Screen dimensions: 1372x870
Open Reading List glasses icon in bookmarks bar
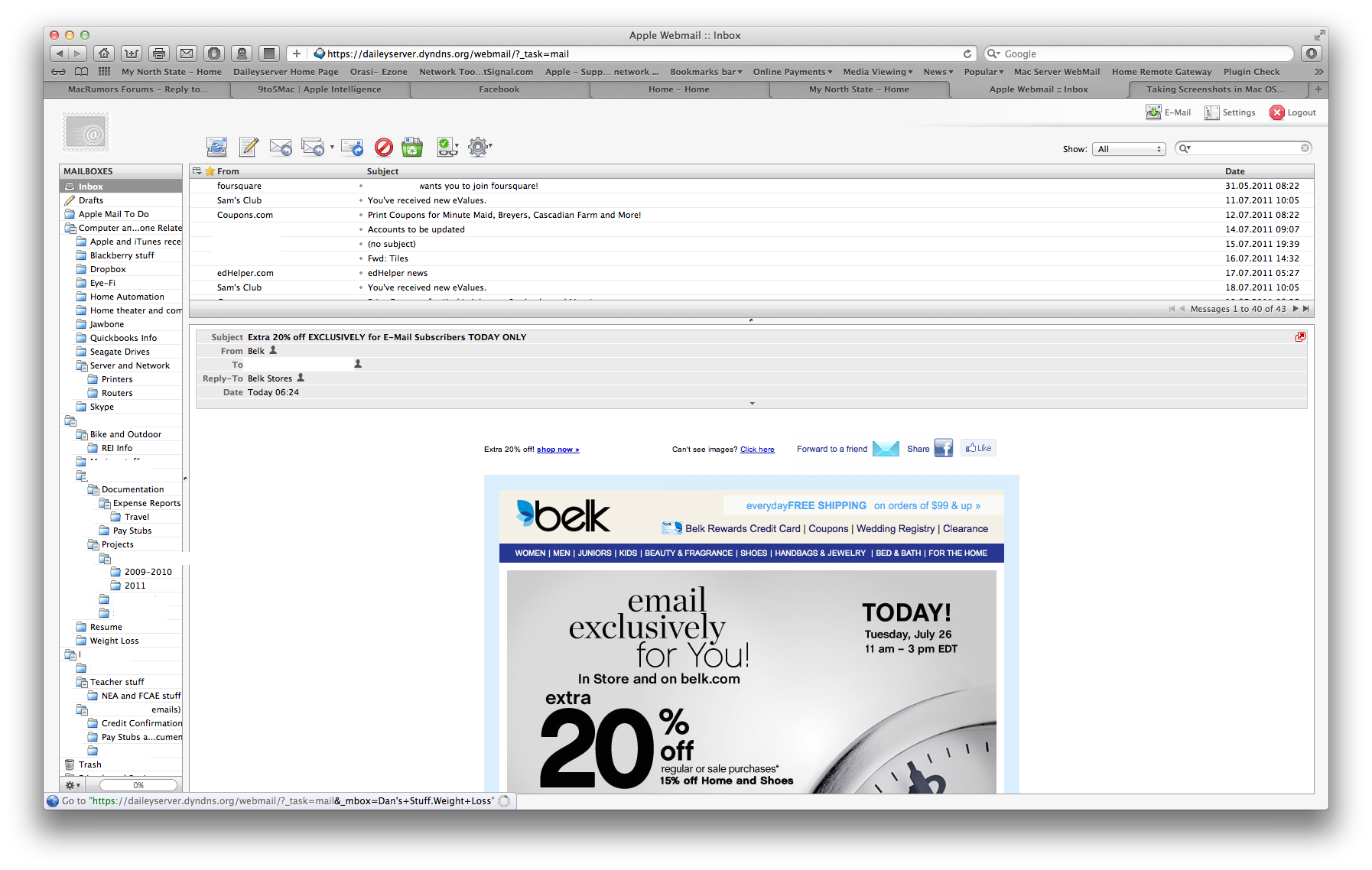pyautogui.click(x=58, y=72)
